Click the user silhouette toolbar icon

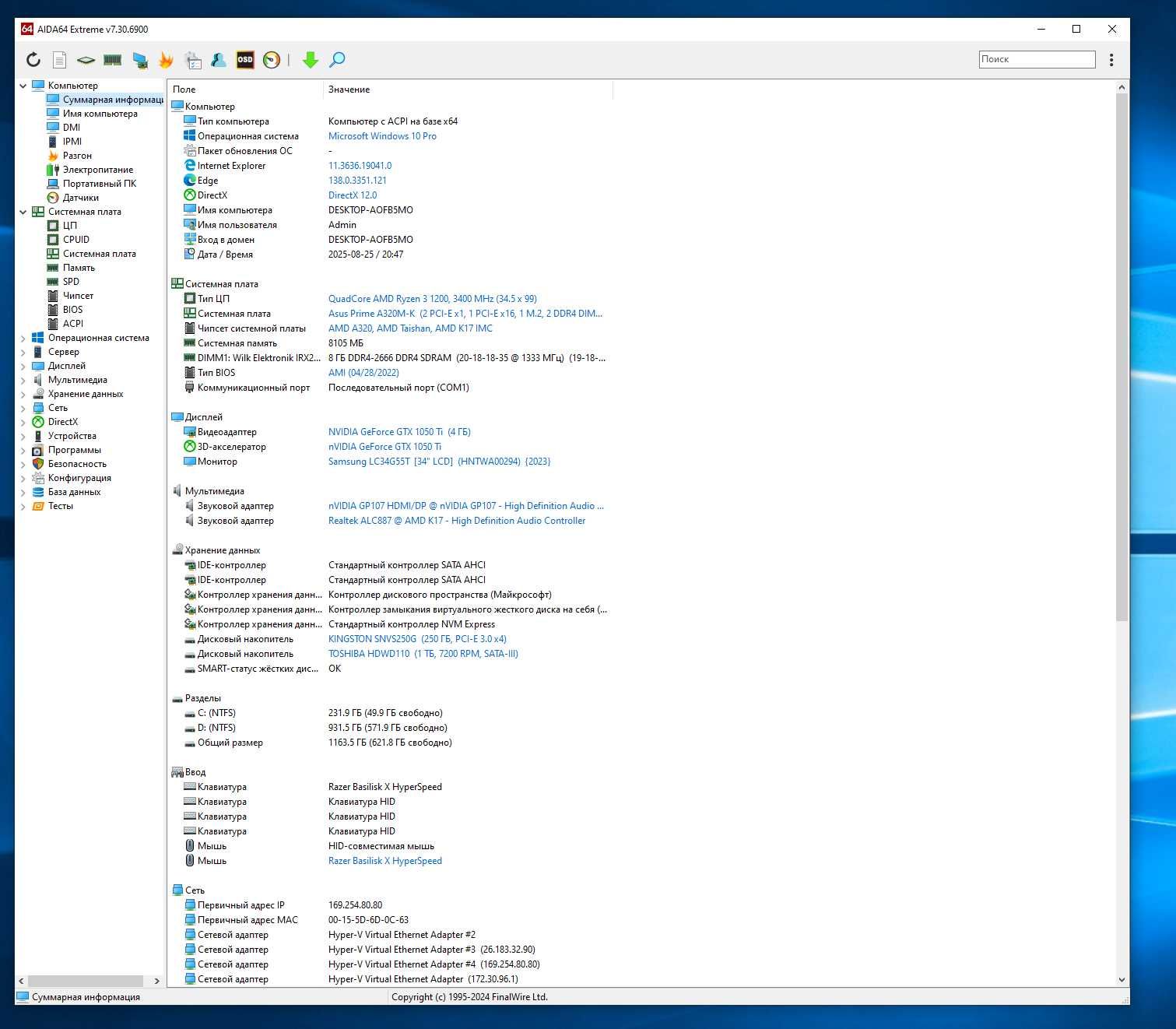click(219, 60)
